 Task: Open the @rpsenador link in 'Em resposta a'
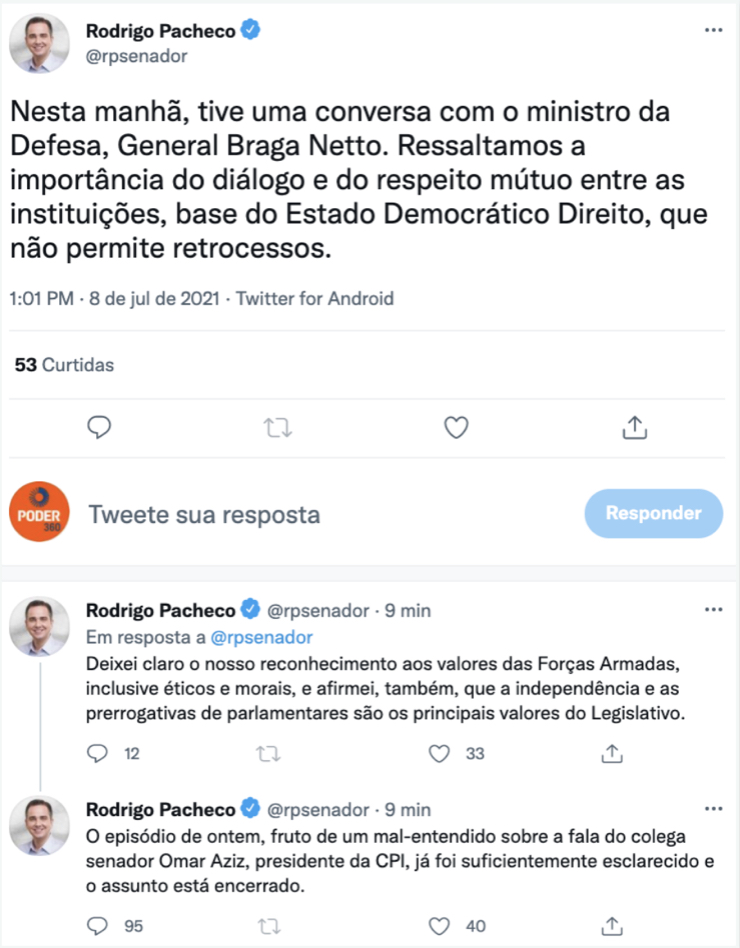(x=262, y=637)
